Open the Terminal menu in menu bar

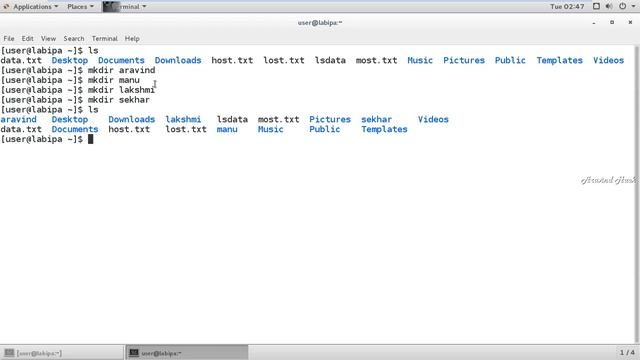coord(104,38)
